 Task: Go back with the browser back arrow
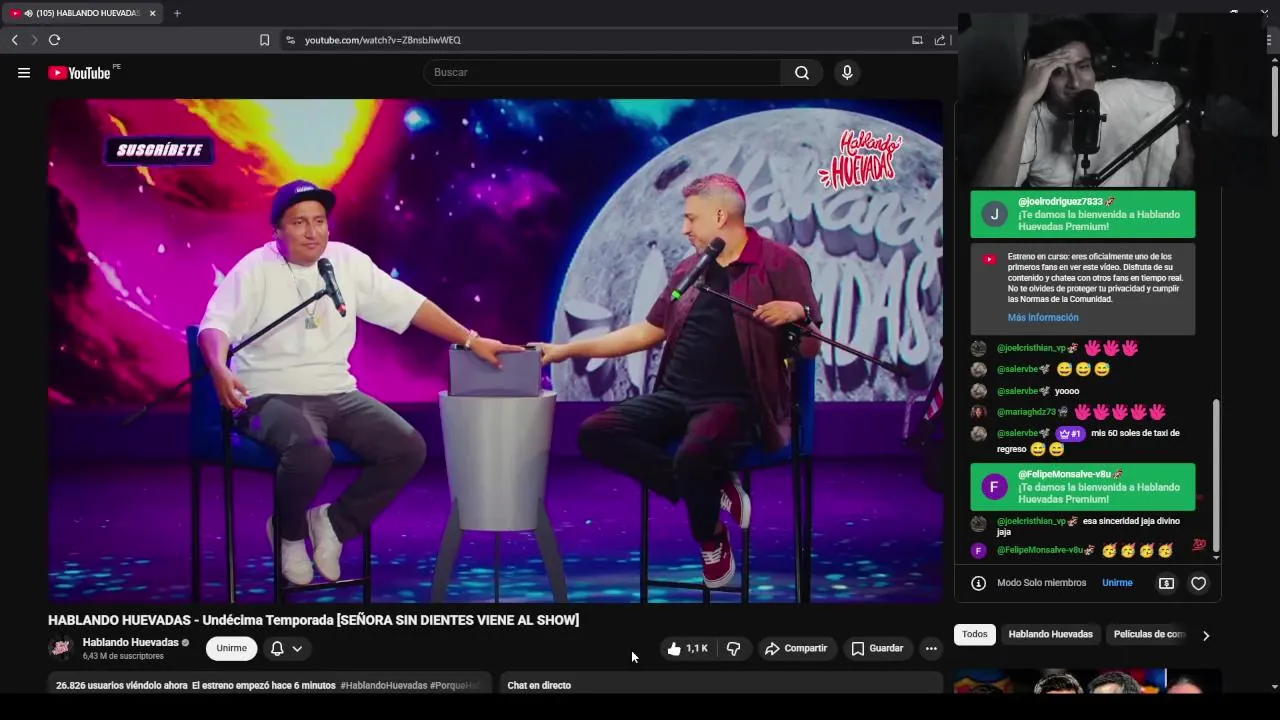(x=15, y=40)
